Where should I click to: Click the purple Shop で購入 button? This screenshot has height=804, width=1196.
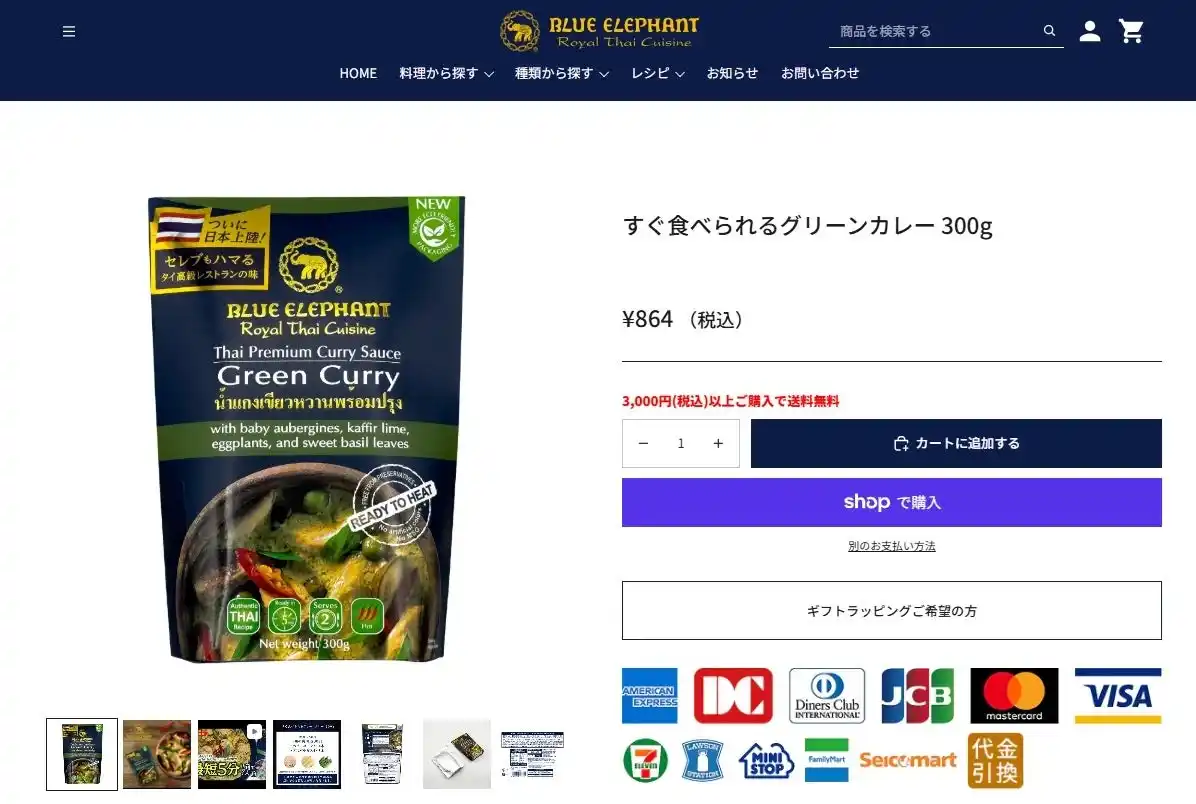click(892, 502)
